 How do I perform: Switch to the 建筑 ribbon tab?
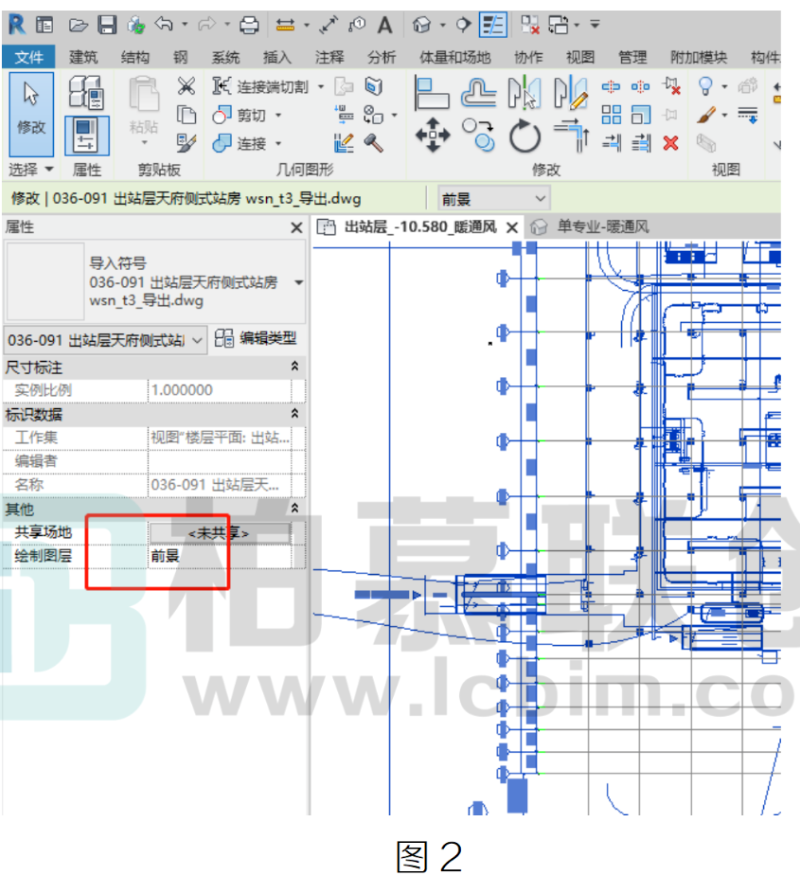[84, 57]
